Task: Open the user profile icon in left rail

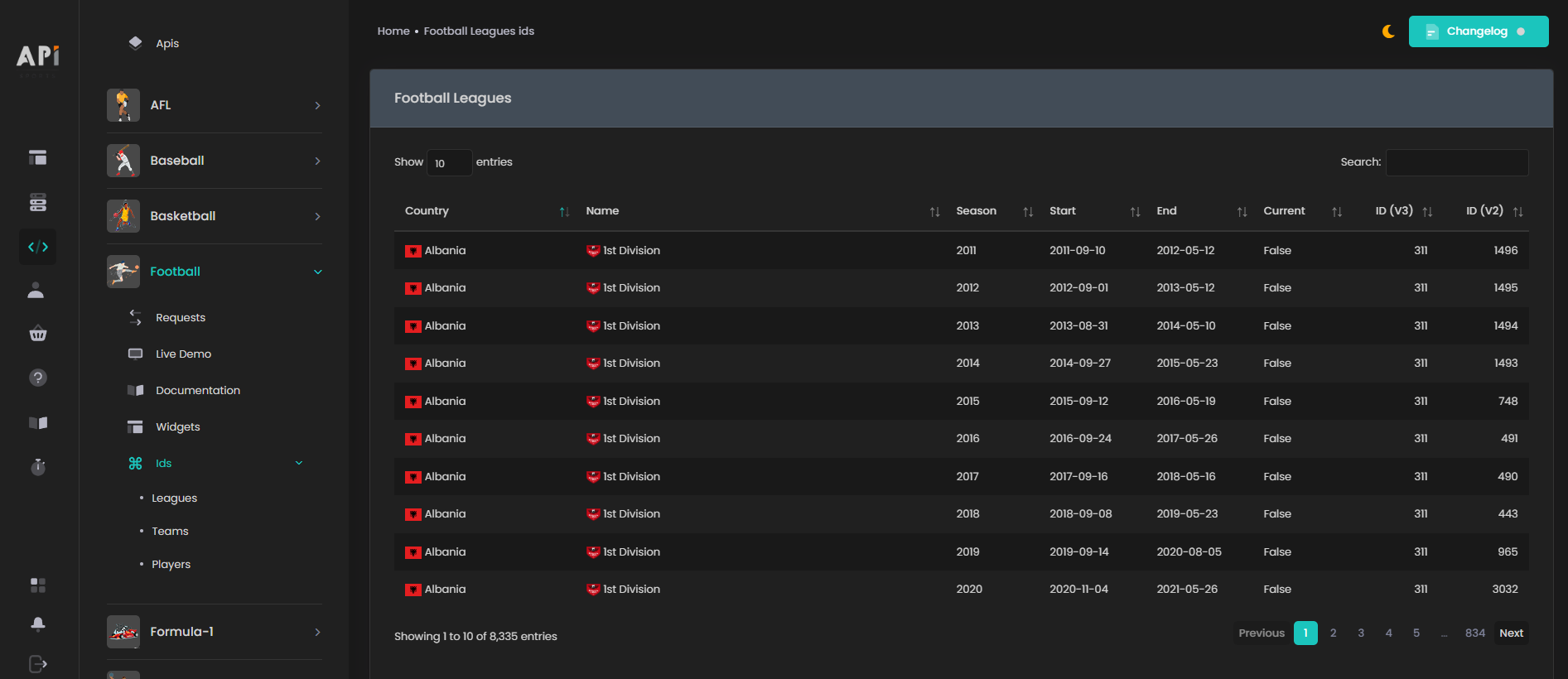Action: pyautogui.click(x=36, y=290)
